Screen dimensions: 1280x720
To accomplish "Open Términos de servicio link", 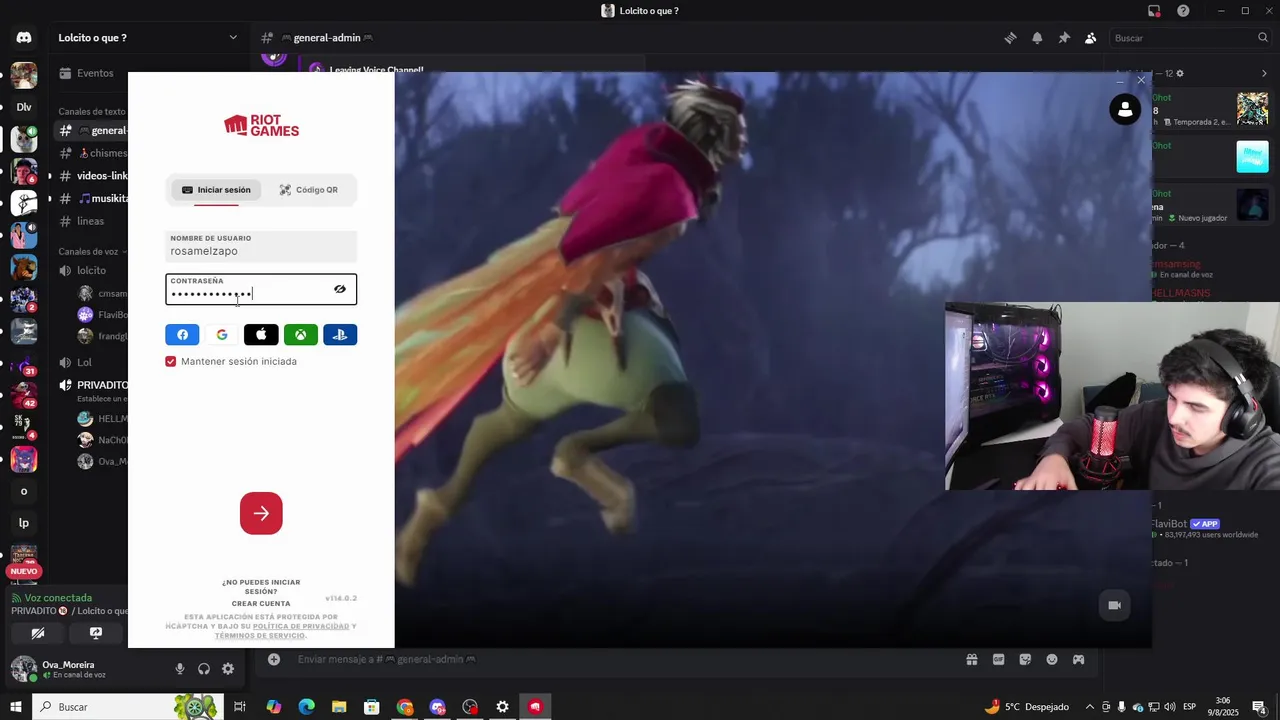I will (259, 636).
